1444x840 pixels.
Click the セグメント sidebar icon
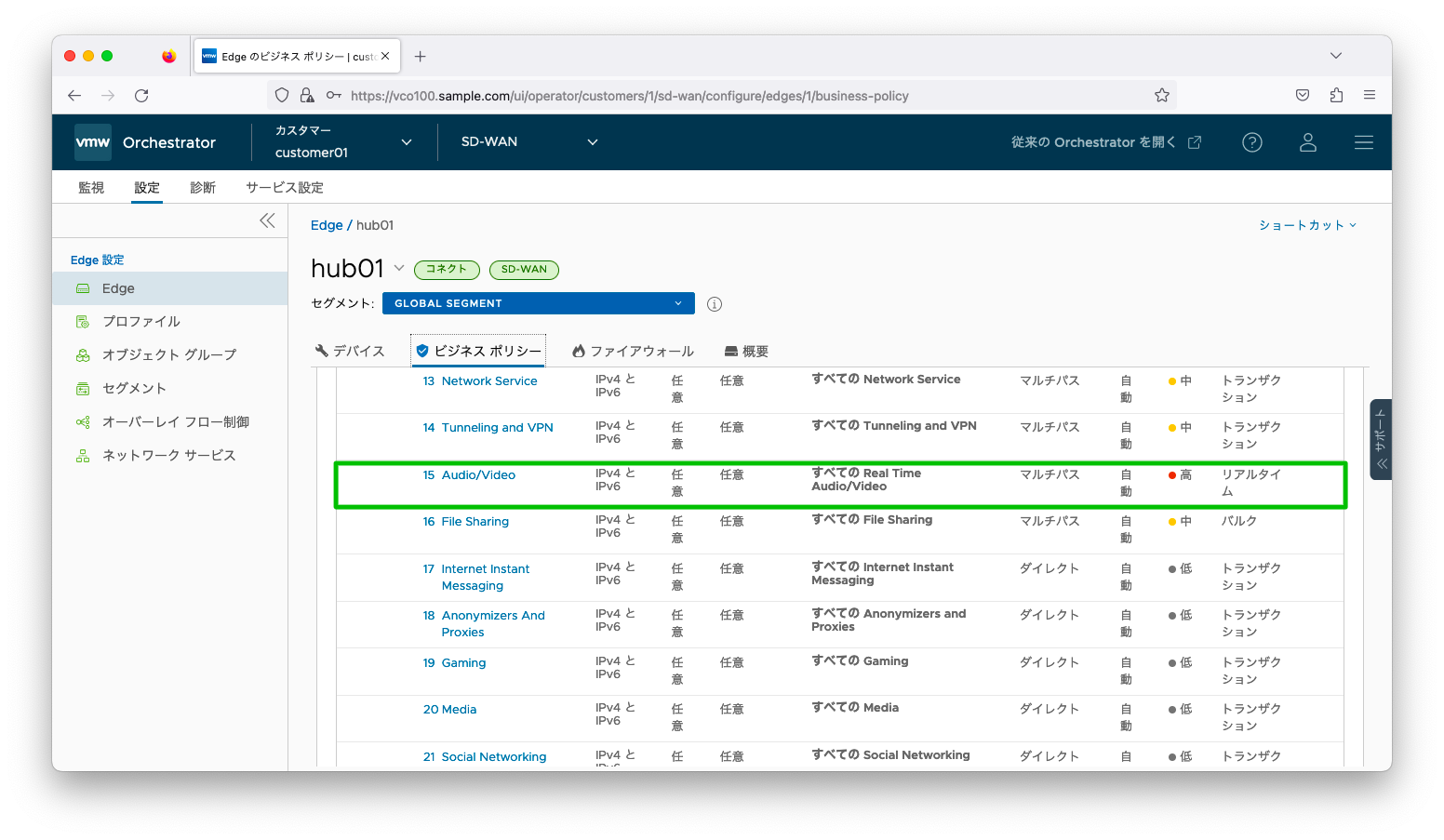pos(83,389)
